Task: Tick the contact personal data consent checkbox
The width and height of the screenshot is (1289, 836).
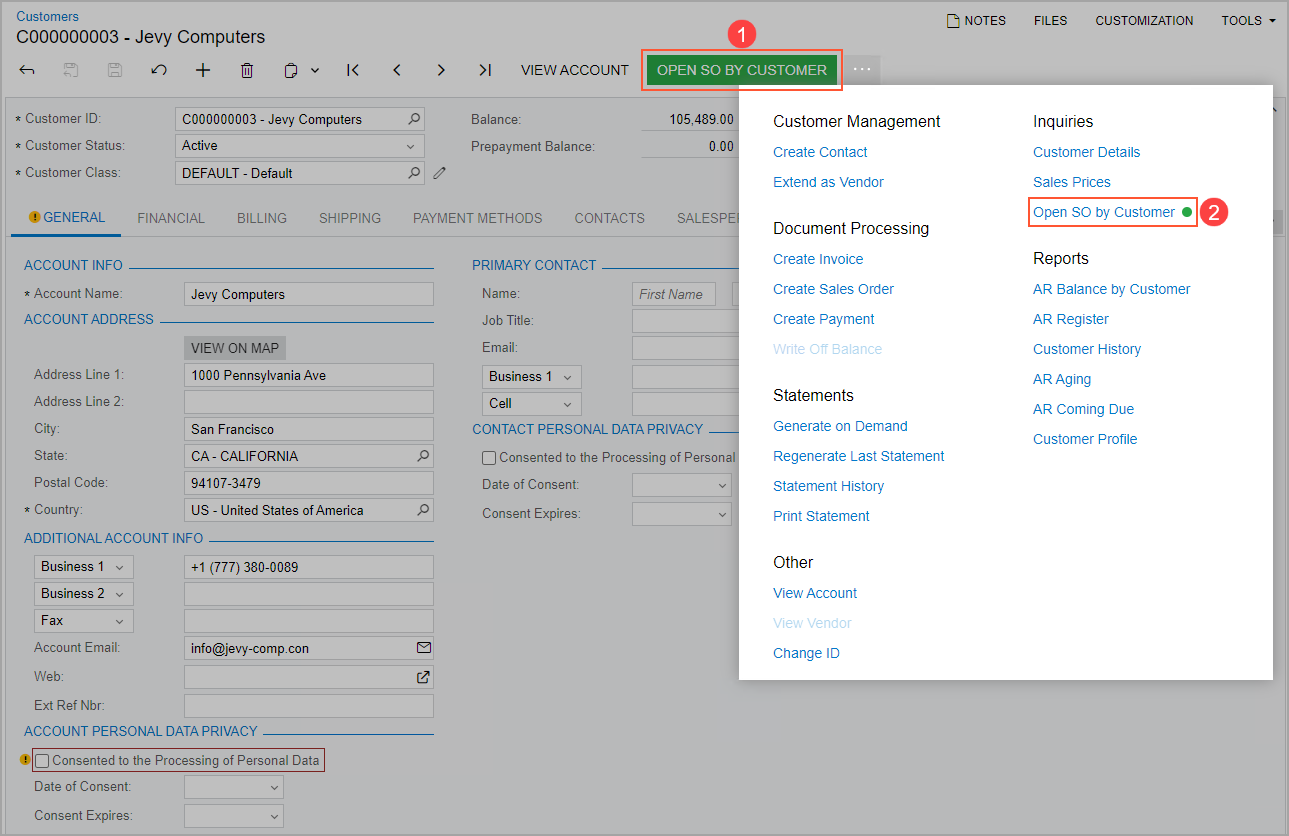Action: pyautogui.click(x=489, y=458)
